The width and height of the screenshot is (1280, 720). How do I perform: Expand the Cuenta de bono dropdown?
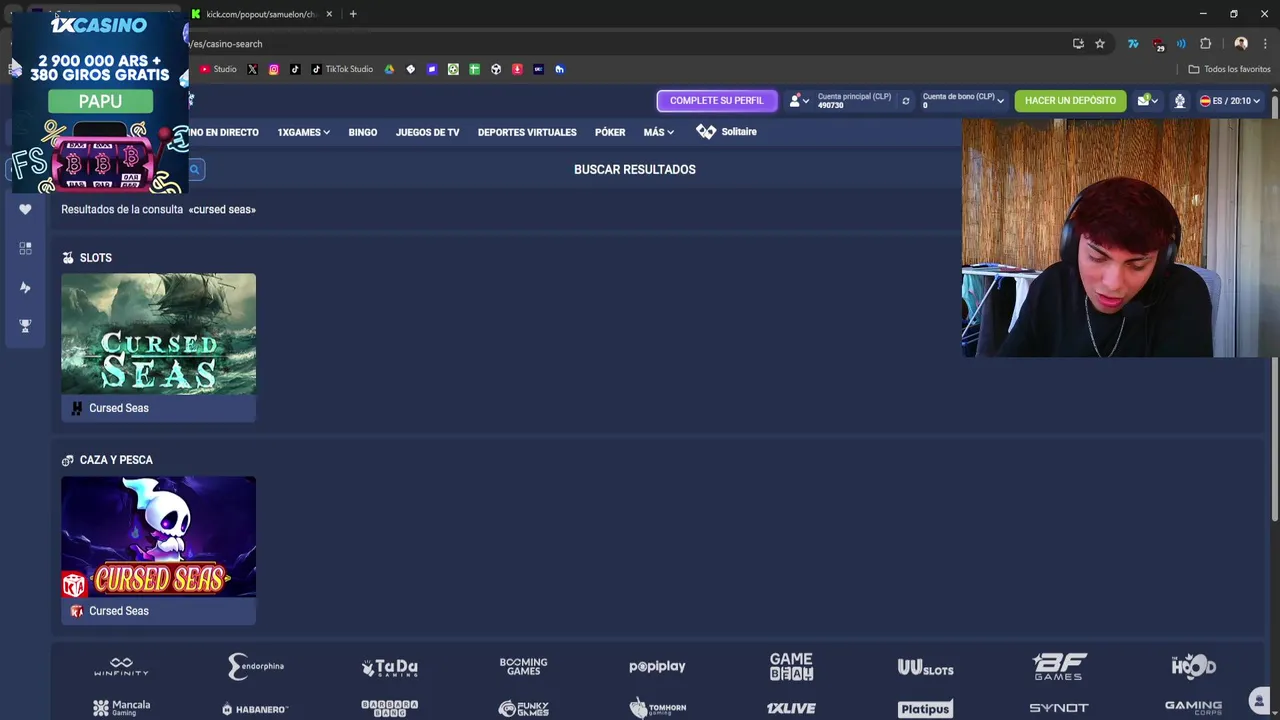[x=963, y=101]
